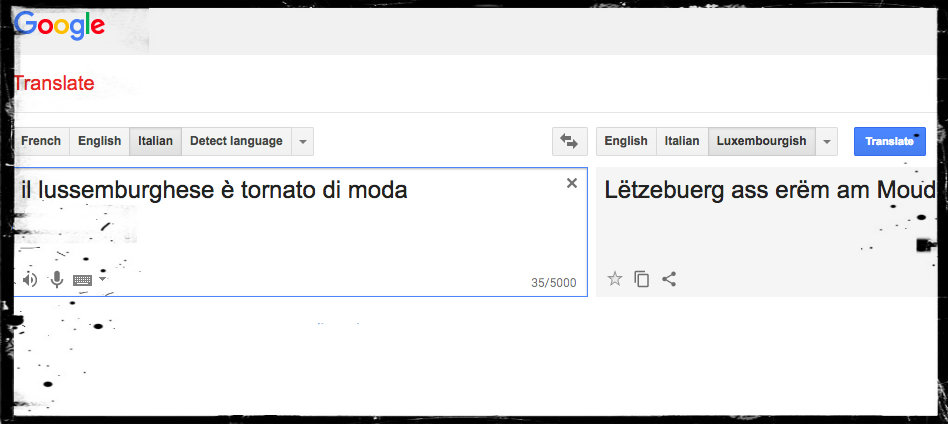Switch the target language to English
Image resolution: width=948 pixels, height=424 pixels.
626,141
